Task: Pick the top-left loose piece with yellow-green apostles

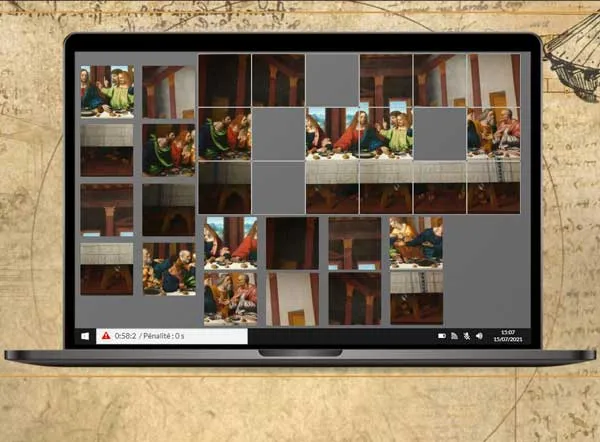Action: tap(107, 92)
